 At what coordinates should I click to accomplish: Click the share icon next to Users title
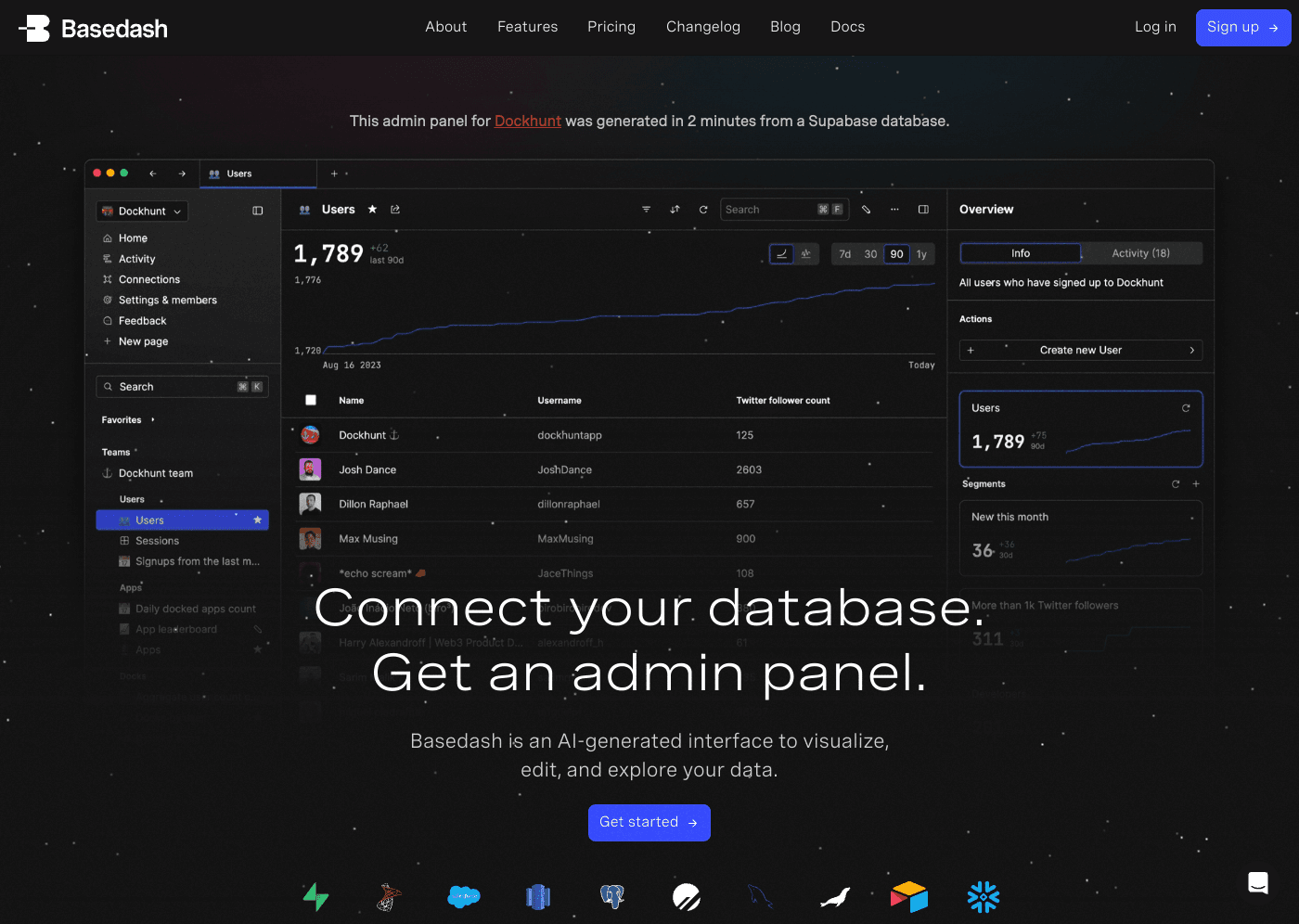(x=395, y=210)
